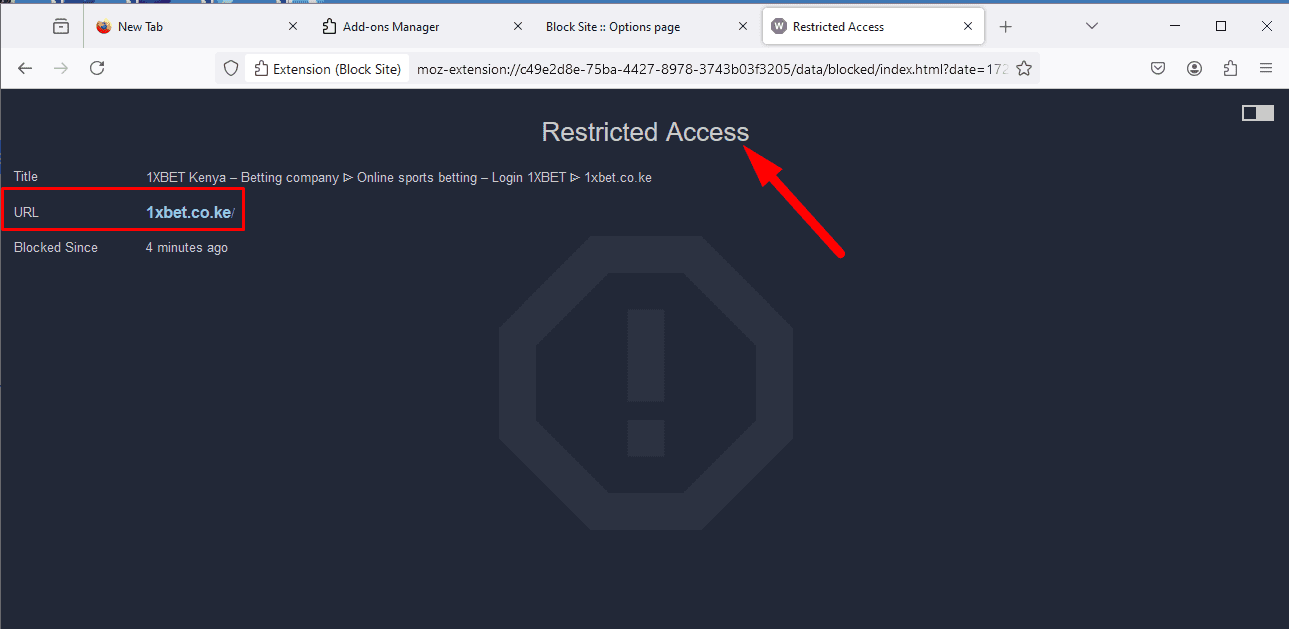Close the New Tab tab
The width and height of the screenshot is (1289, 629).
point(292,27)
